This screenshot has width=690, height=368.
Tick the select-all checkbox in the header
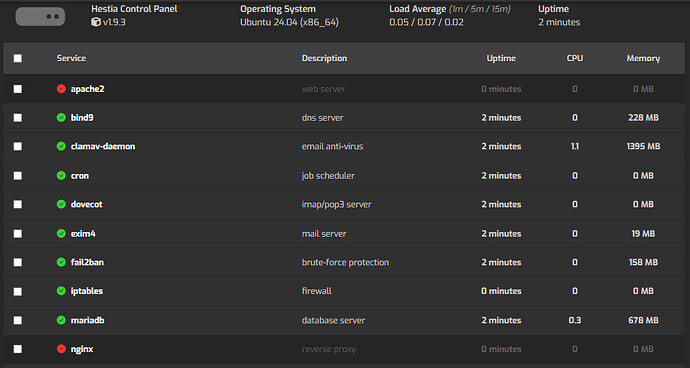coord(18,58)
